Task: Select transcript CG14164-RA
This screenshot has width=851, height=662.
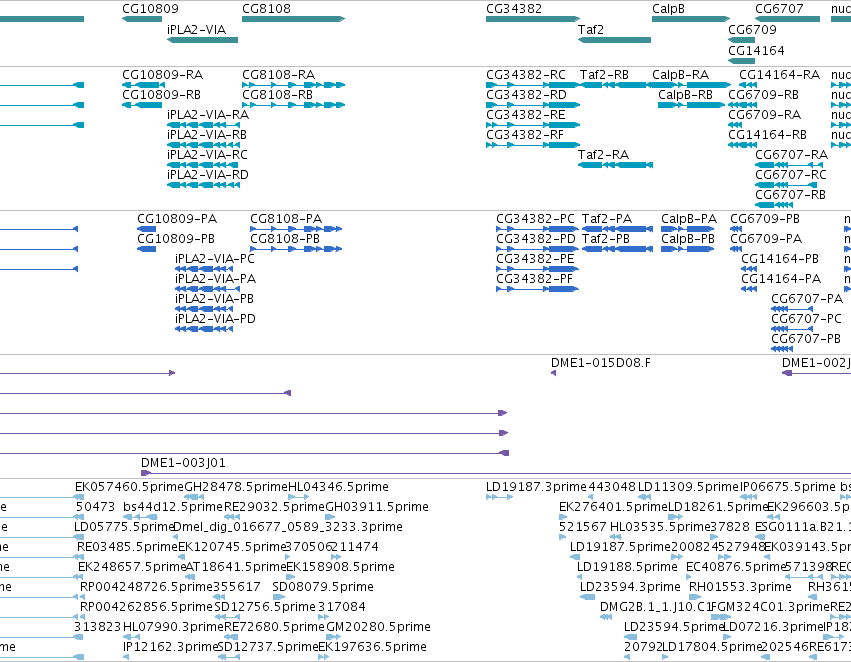Action: tap(748, 85)
